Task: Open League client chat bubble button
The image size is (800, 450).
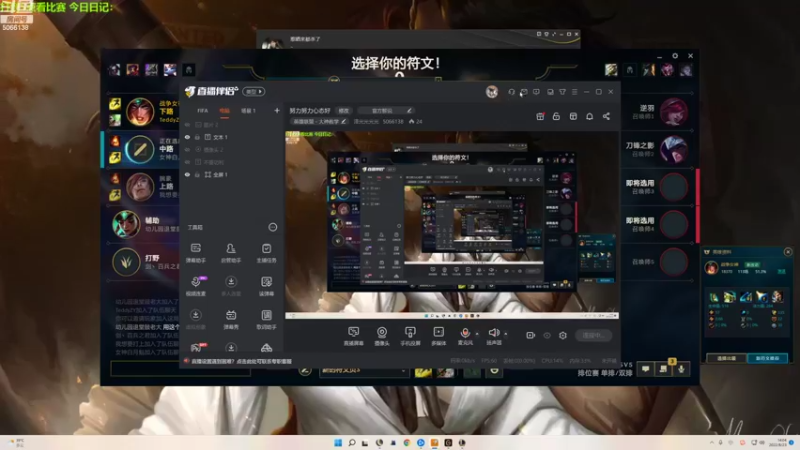Action: click(x=645, y=368)
